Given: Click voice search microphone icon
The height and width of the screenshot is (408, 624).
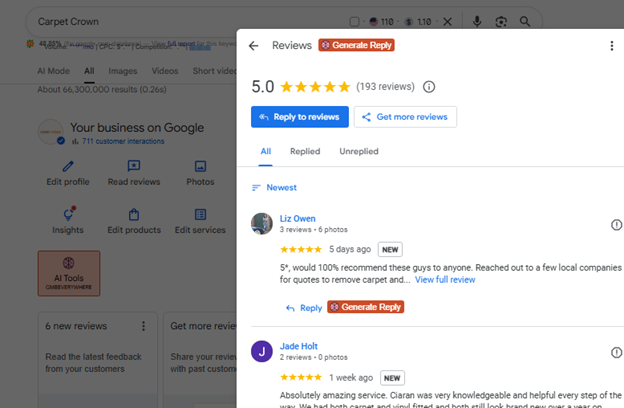Looking at the screenshot, I should click(476, 21).
